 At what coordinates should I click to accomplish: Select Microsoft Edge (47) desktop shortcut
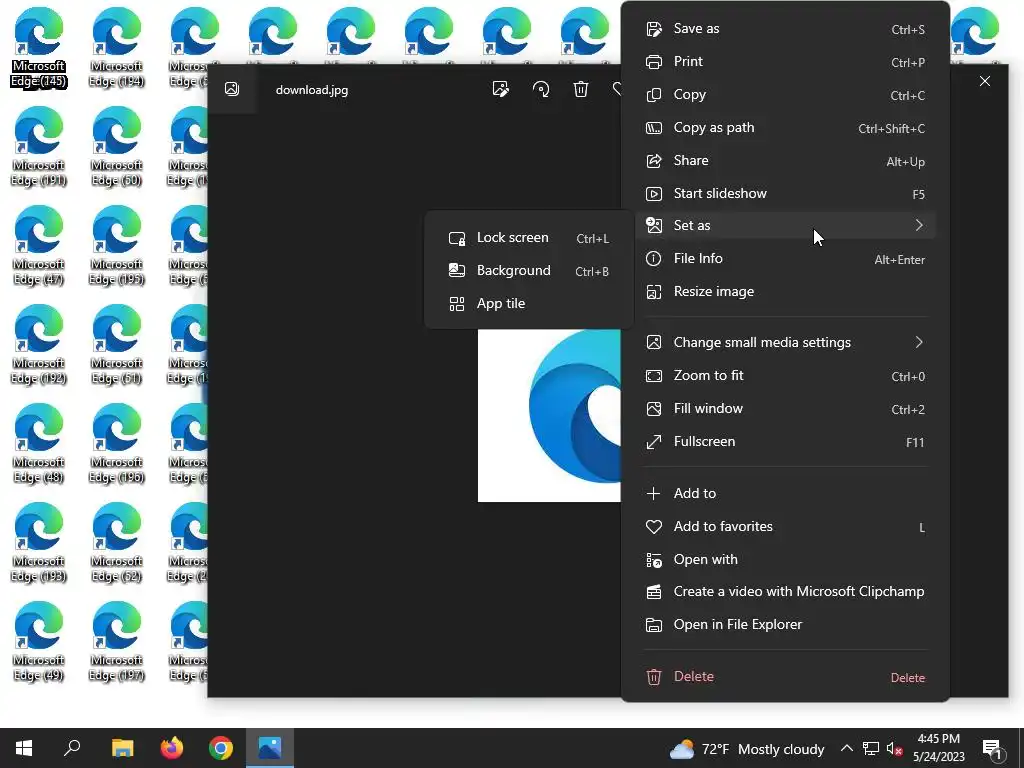[39, 245]
